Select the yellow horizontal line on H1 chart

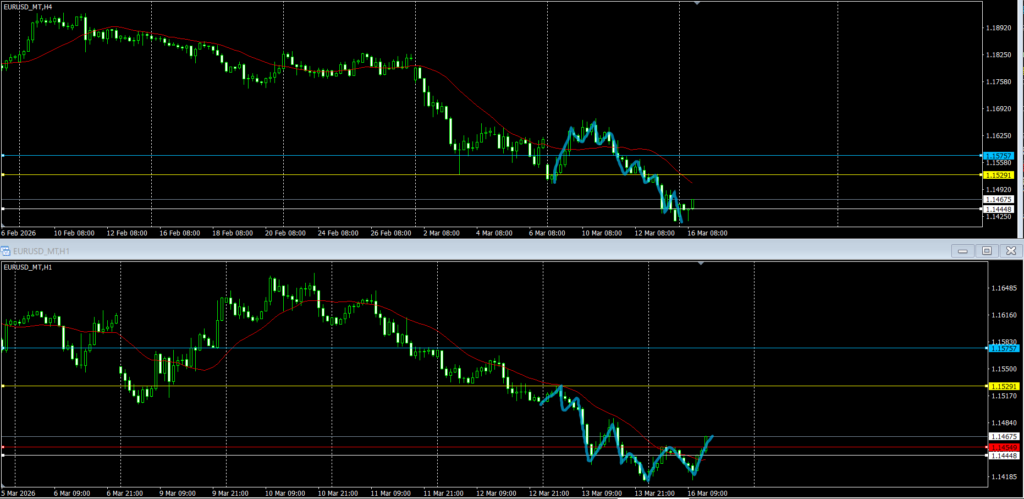click(x=300, y=386)
